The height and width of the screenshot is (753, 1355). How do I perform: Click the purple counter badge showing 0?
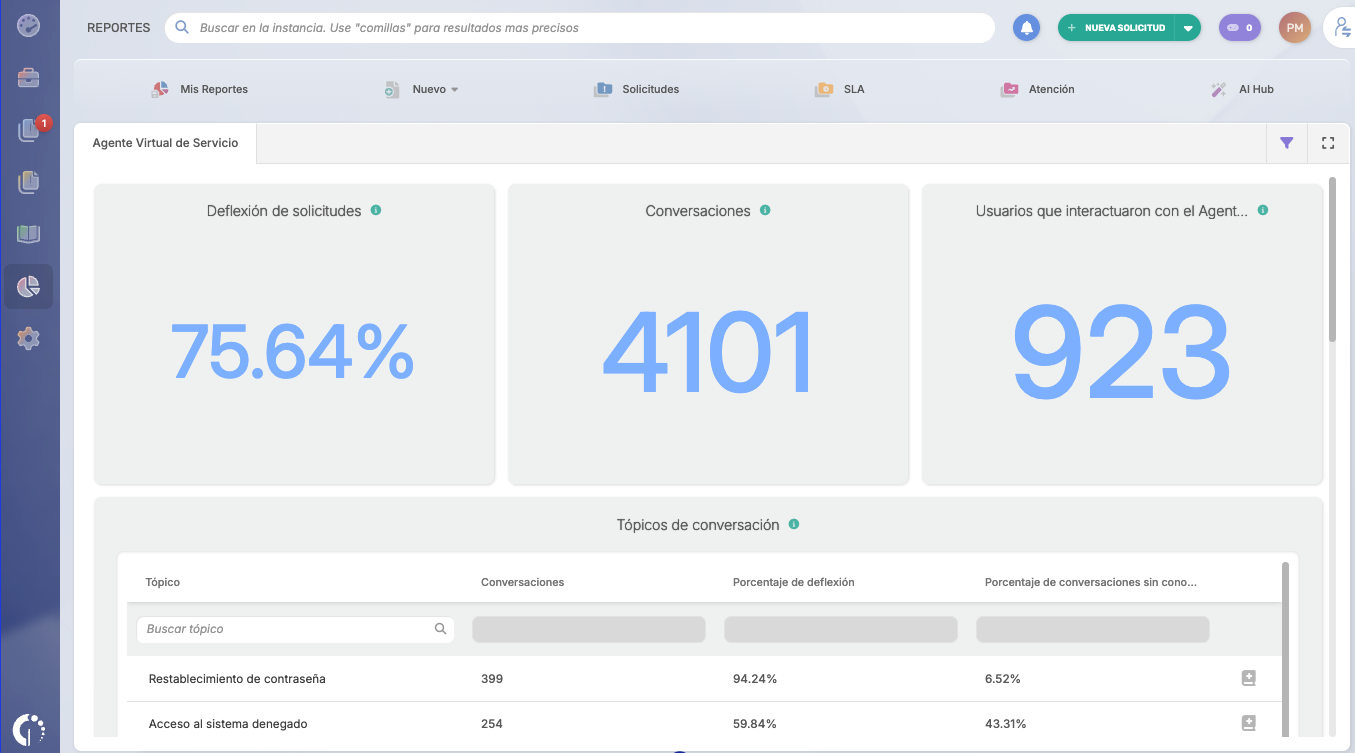(1240, 28)
